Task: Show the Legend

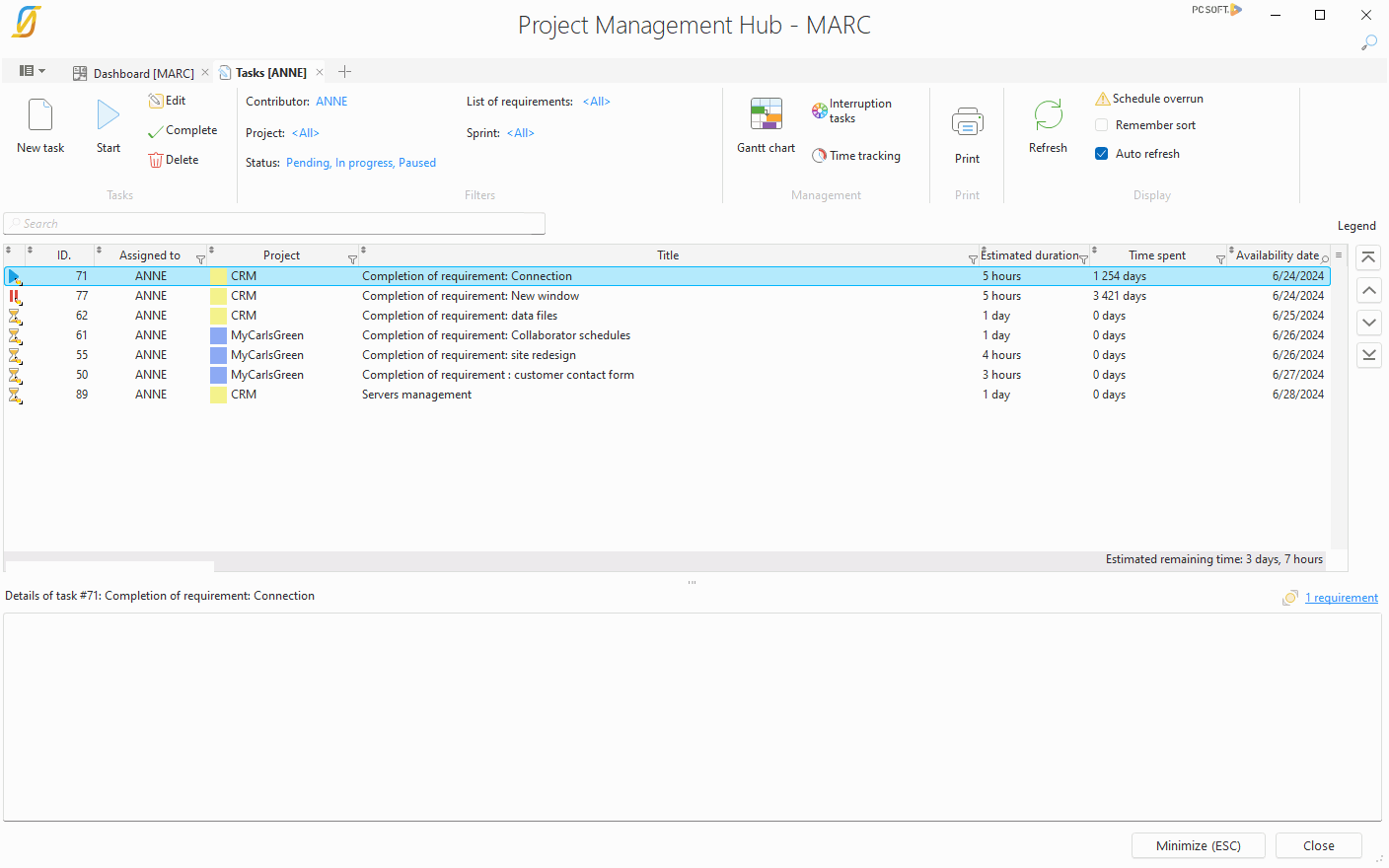Action: (x=1356, y=226)
